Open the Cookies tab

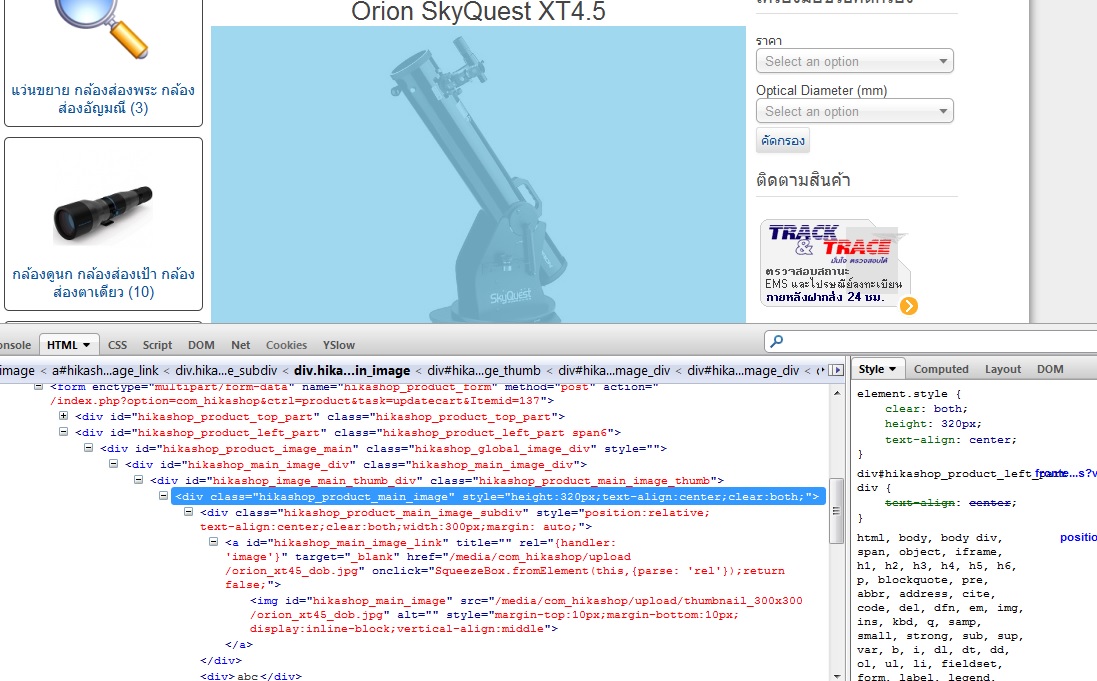[286, 345]
